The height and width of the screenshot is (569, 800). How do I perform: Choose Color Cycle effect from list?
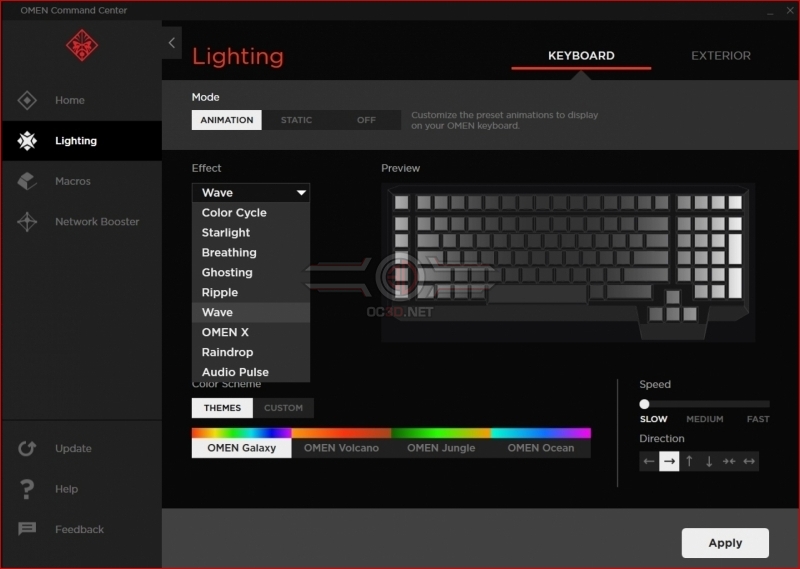(251, 212)
